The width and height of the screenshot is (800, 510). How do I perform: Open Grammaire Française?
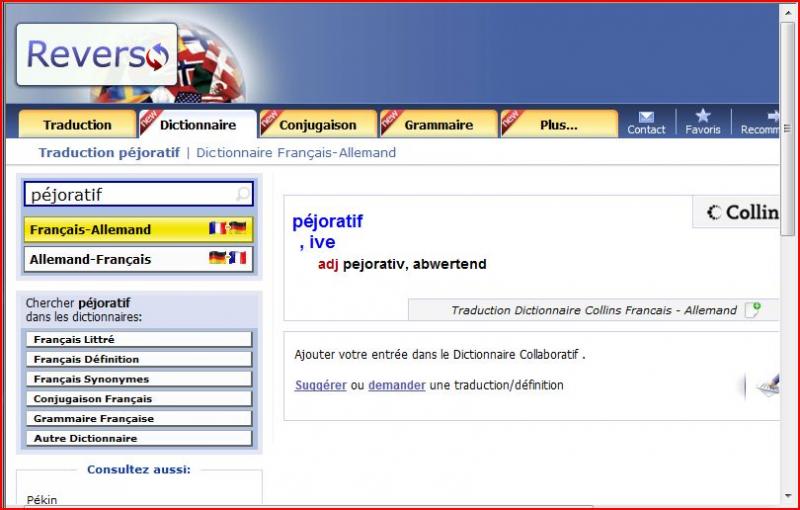click(x=139, y=419)
